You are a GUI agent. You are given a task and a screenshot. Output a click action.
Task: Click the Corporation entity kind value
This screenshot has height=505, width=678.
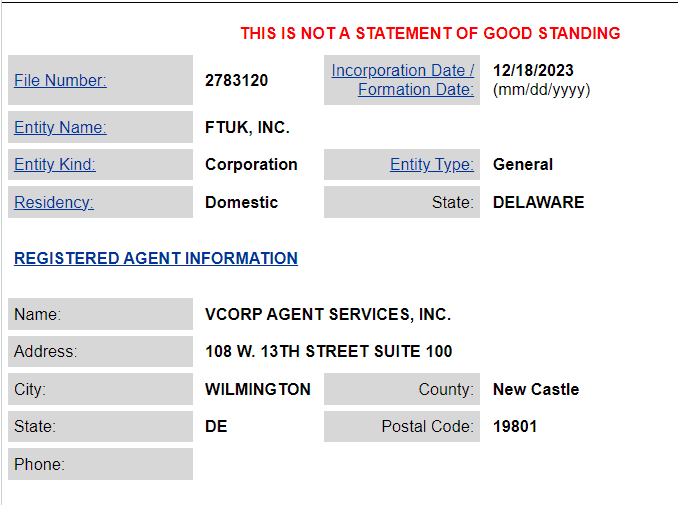(251, 165)
